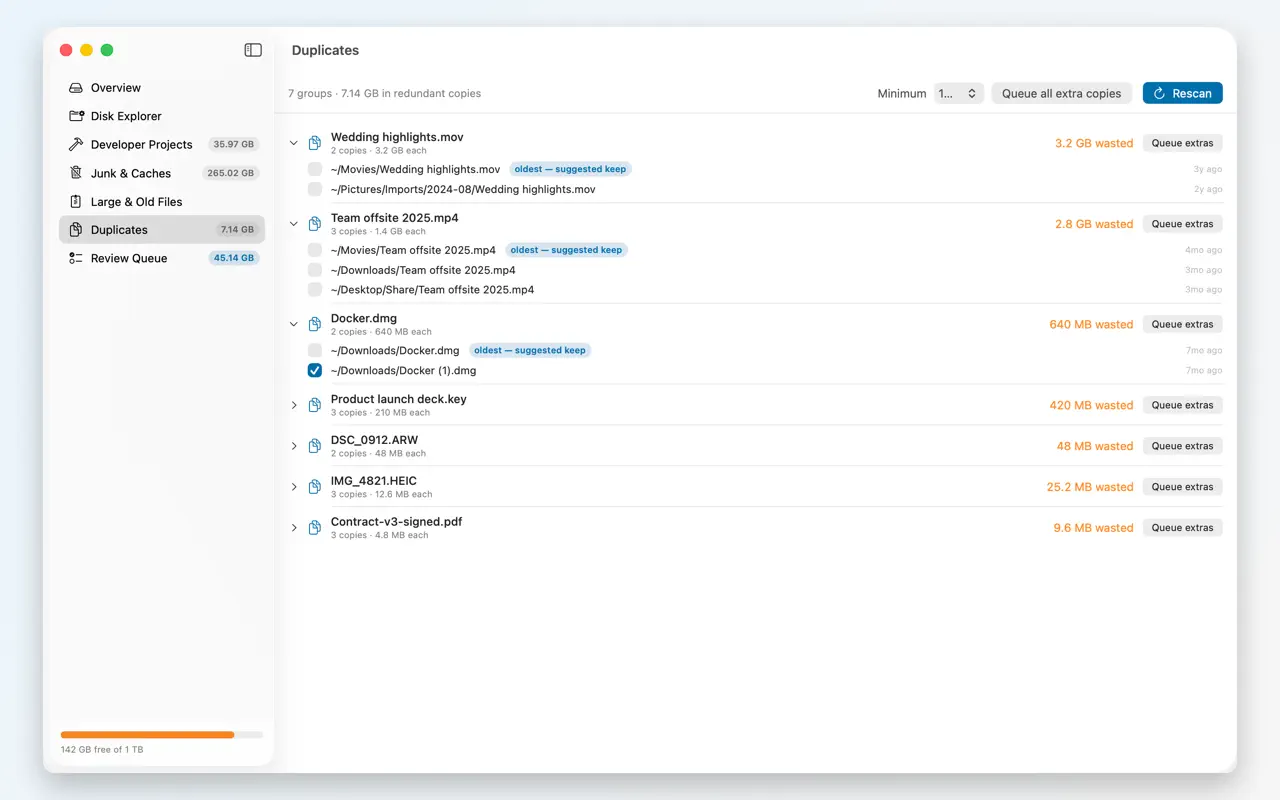Queue extras for DSC_0912.ARW

click(1182, 446)
